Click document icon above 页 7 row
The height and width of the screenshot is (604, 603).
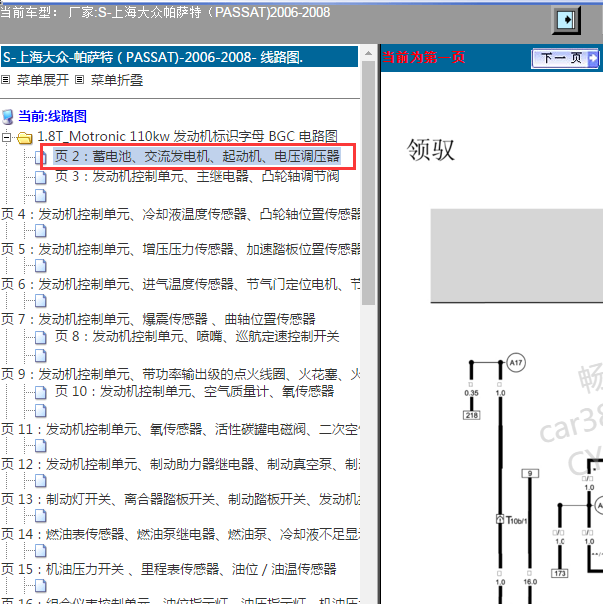pyautogui.click(x=40, y=301)
